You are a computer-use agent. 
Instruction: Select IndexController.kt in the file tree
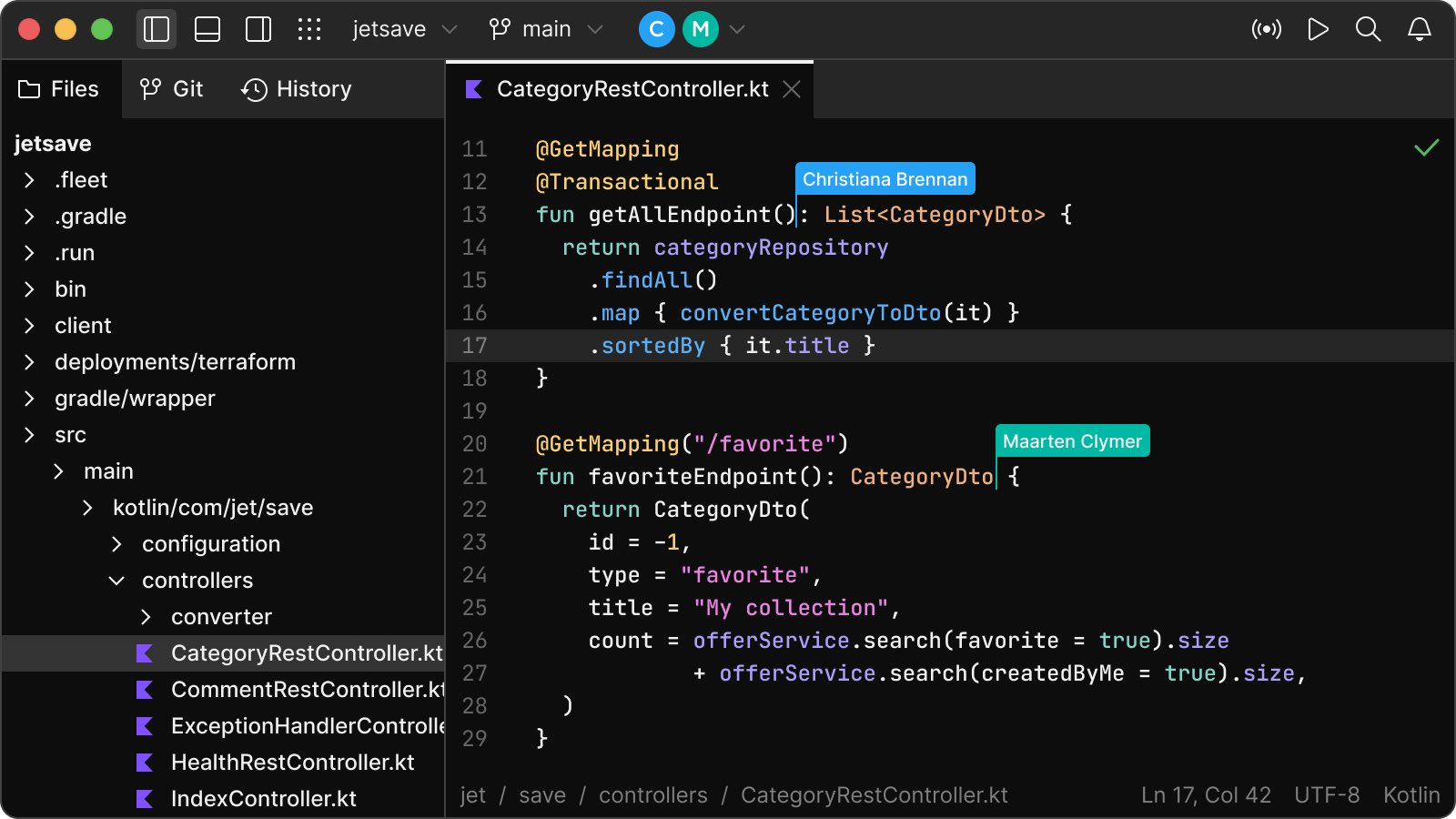pyautogui.click(x=262, y=798)
